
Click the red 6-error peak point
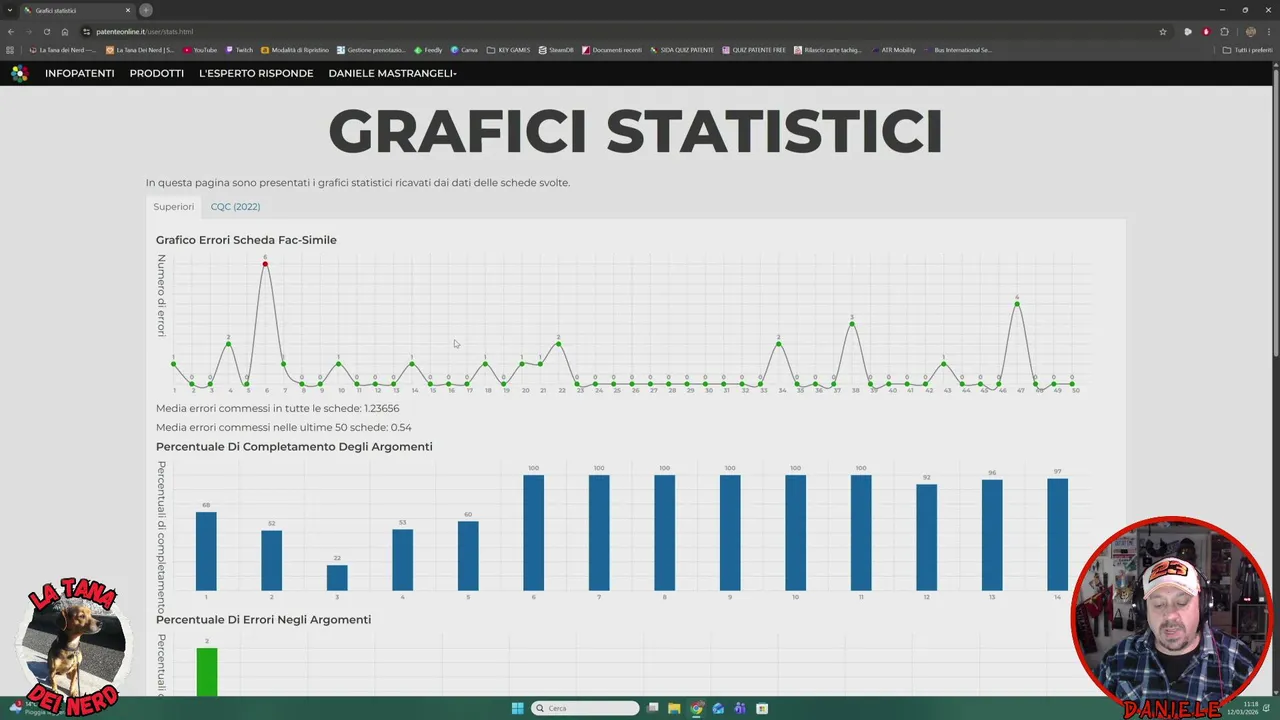coord(265,264)
